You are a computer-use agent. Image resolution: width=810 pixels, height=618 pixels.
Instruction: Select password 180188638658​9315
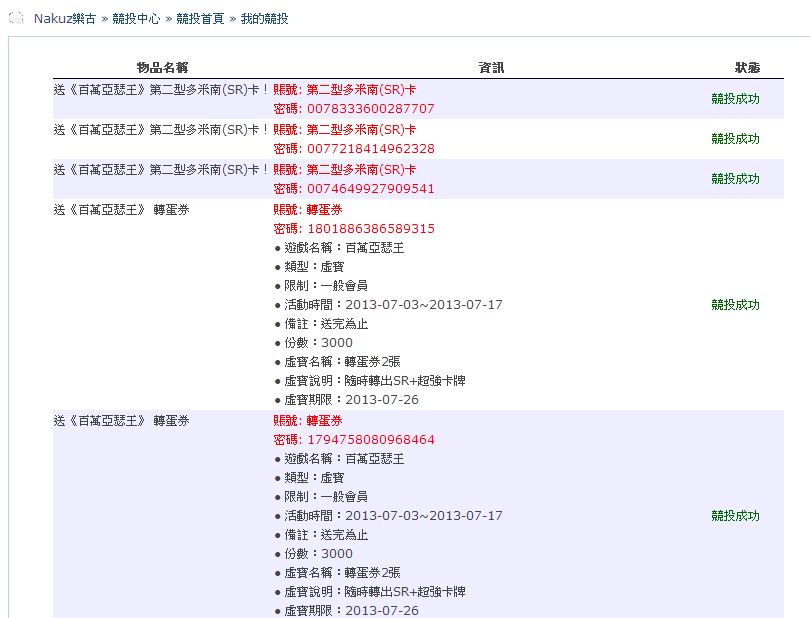tap(370, 228)
